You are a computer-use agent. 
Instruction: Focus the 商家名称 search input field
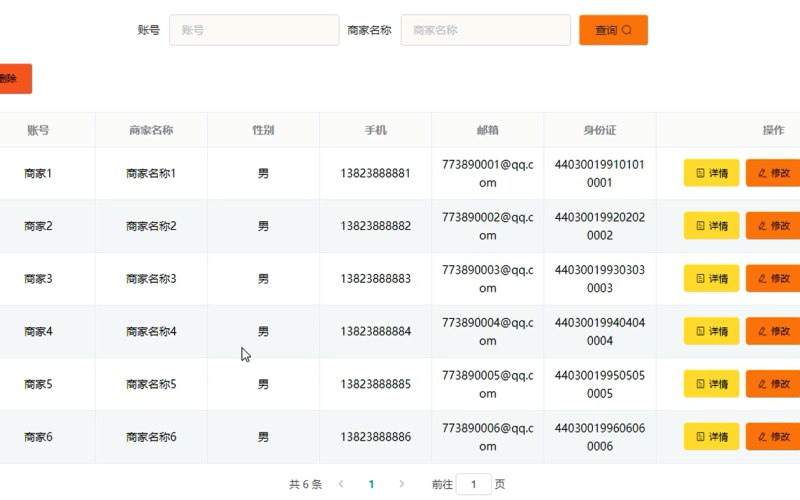click(x=486, y=30)
